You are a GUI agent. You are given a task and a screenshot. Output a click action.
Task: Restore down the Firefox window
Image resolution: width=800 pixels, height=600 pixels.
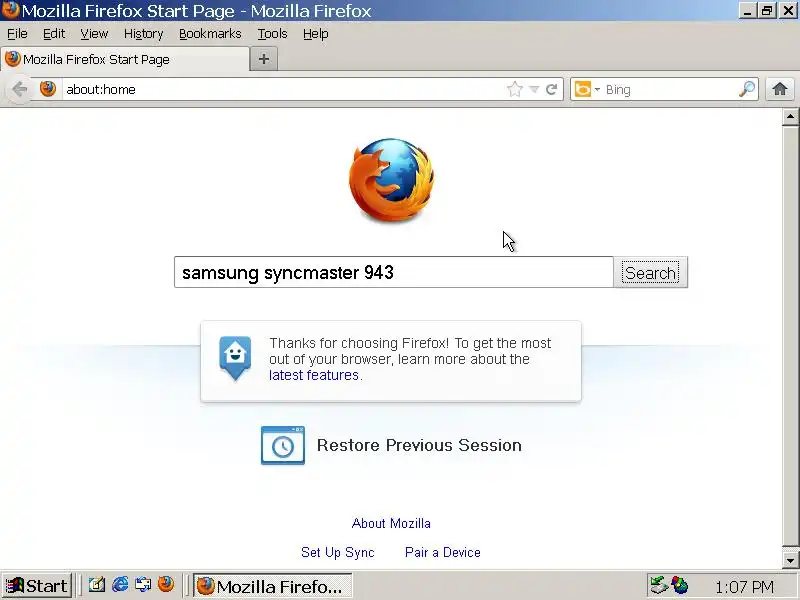767,10
